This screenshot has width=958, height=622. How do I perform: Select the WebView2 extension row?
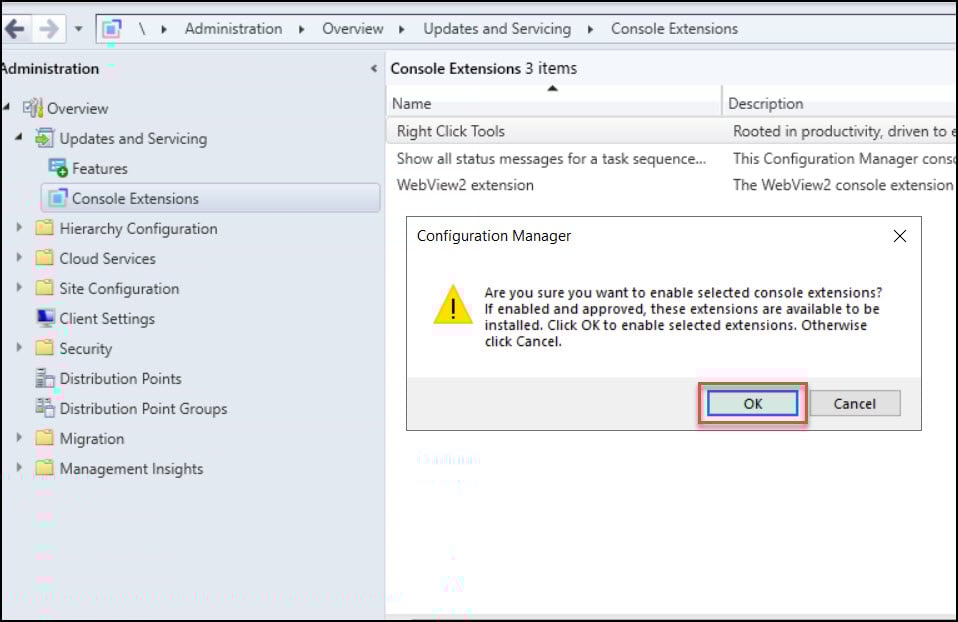(671, 185)
